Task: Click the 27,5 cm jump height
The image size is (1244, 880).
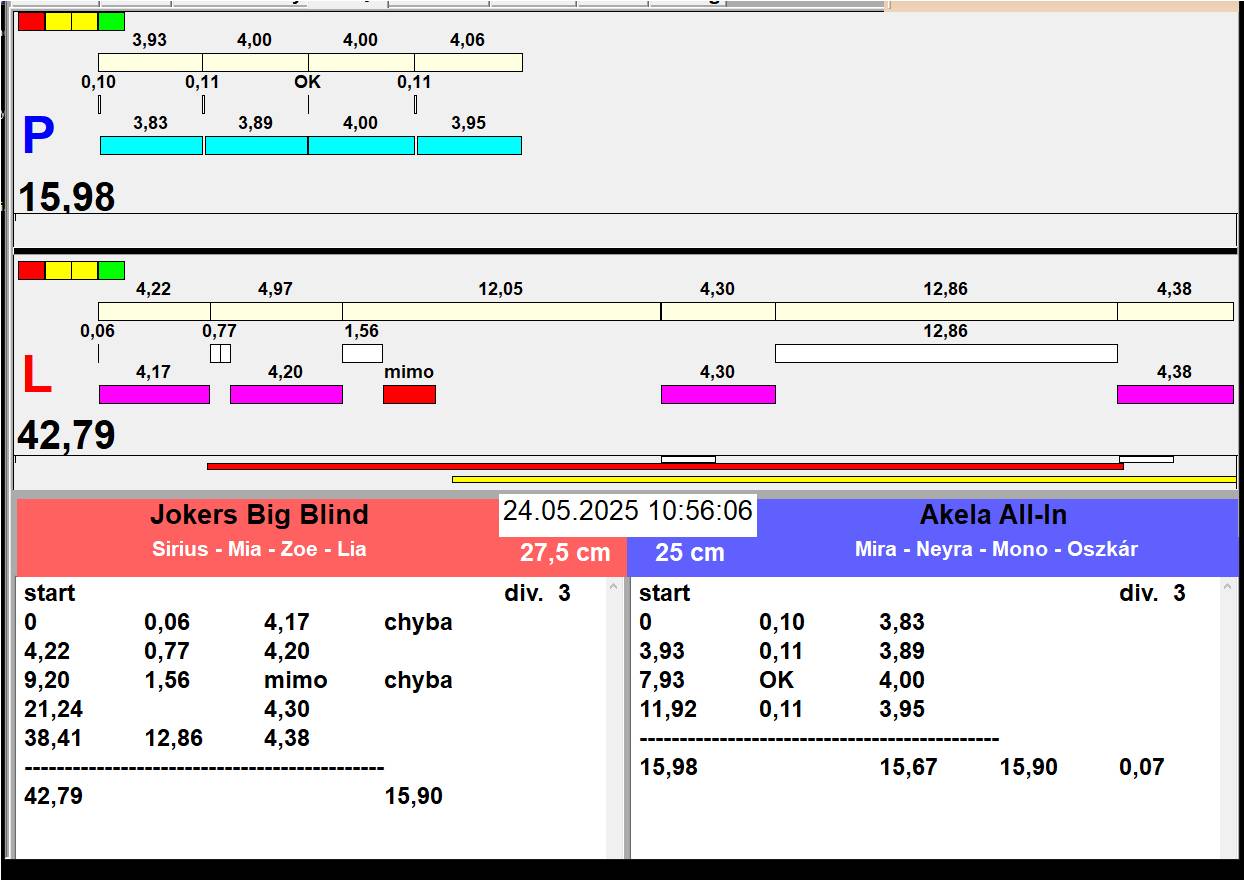Action: 565,553
